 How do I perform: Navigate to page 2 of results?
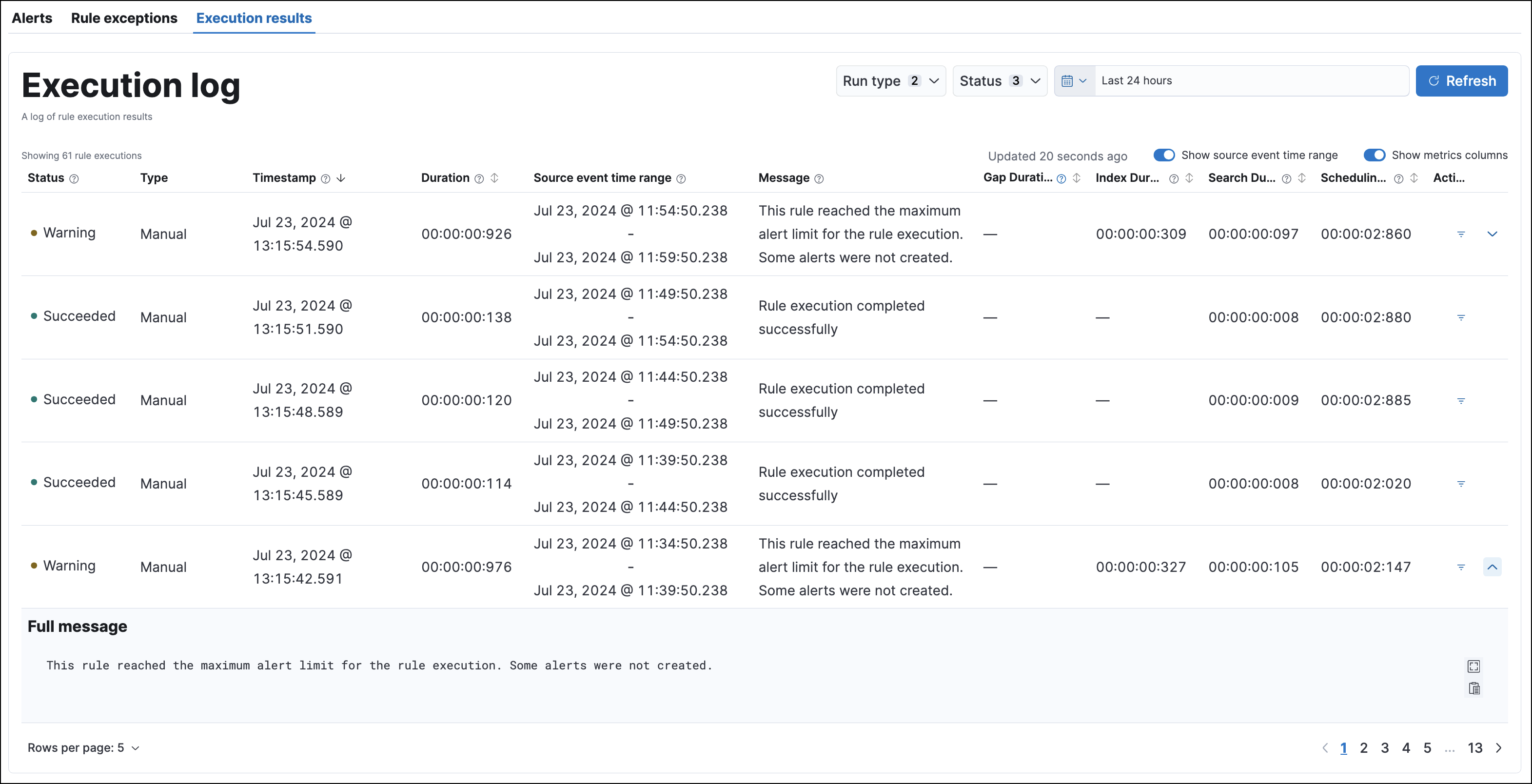1364,746
